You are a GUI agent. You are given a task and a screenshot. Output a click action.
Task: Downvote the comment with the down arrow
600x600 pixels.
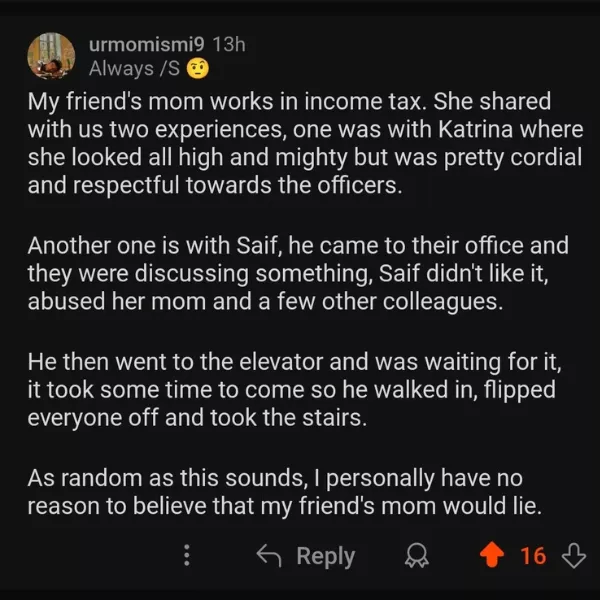tap(573, 555)
